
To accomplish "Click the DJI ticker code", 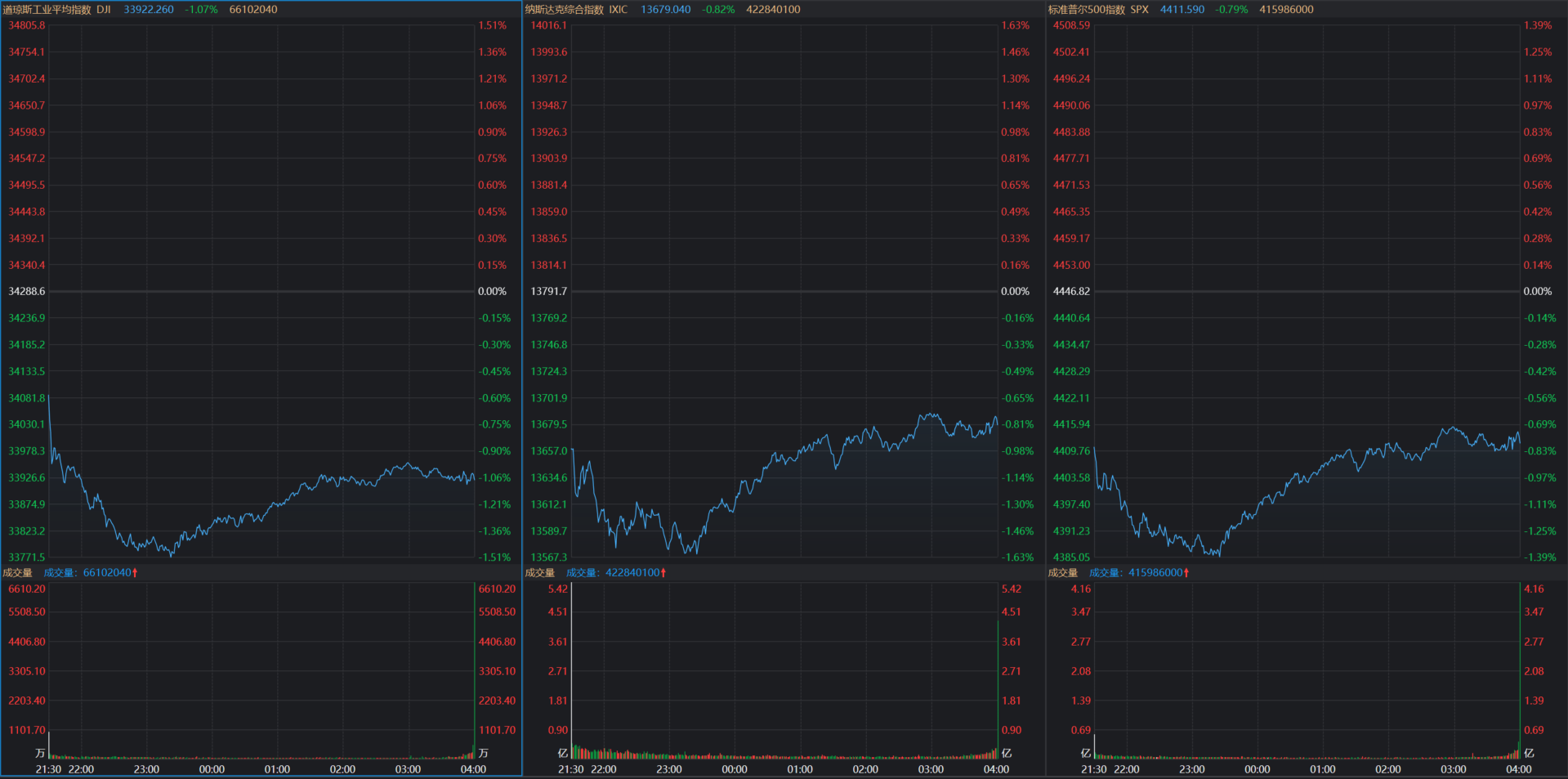I will pos(104,10).
